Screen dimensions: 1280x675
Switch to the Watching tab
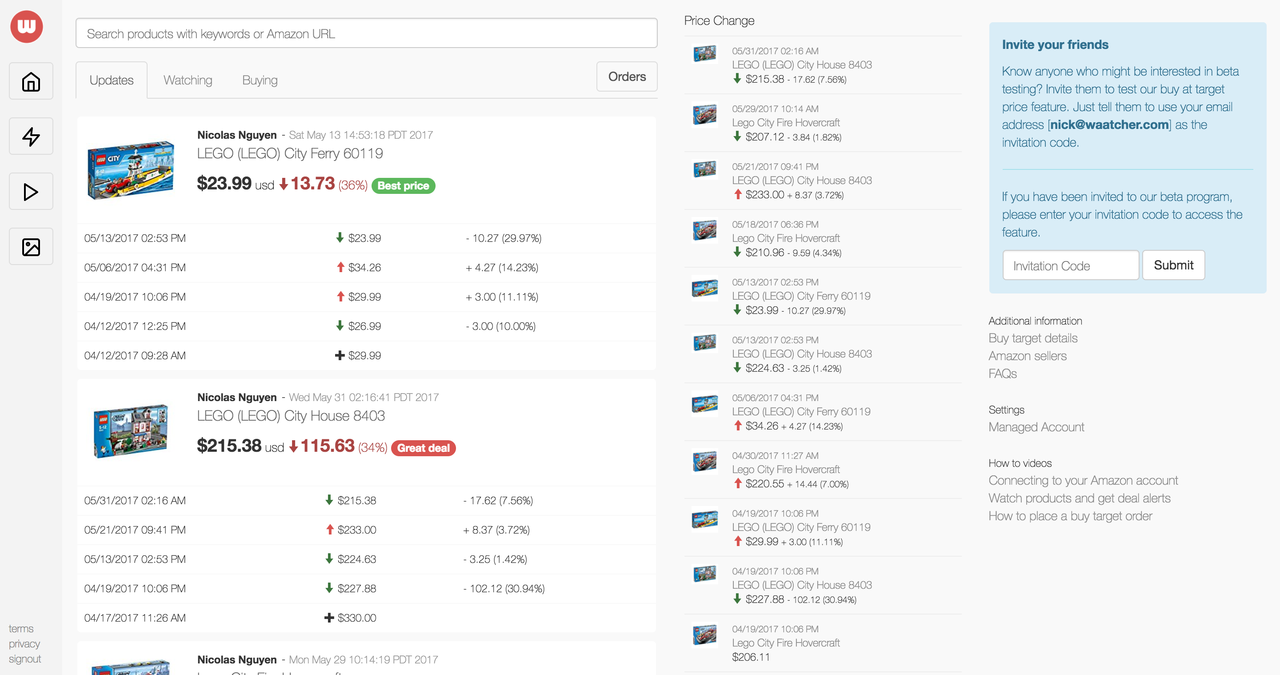pyautogui.click(x=188, y=80)
